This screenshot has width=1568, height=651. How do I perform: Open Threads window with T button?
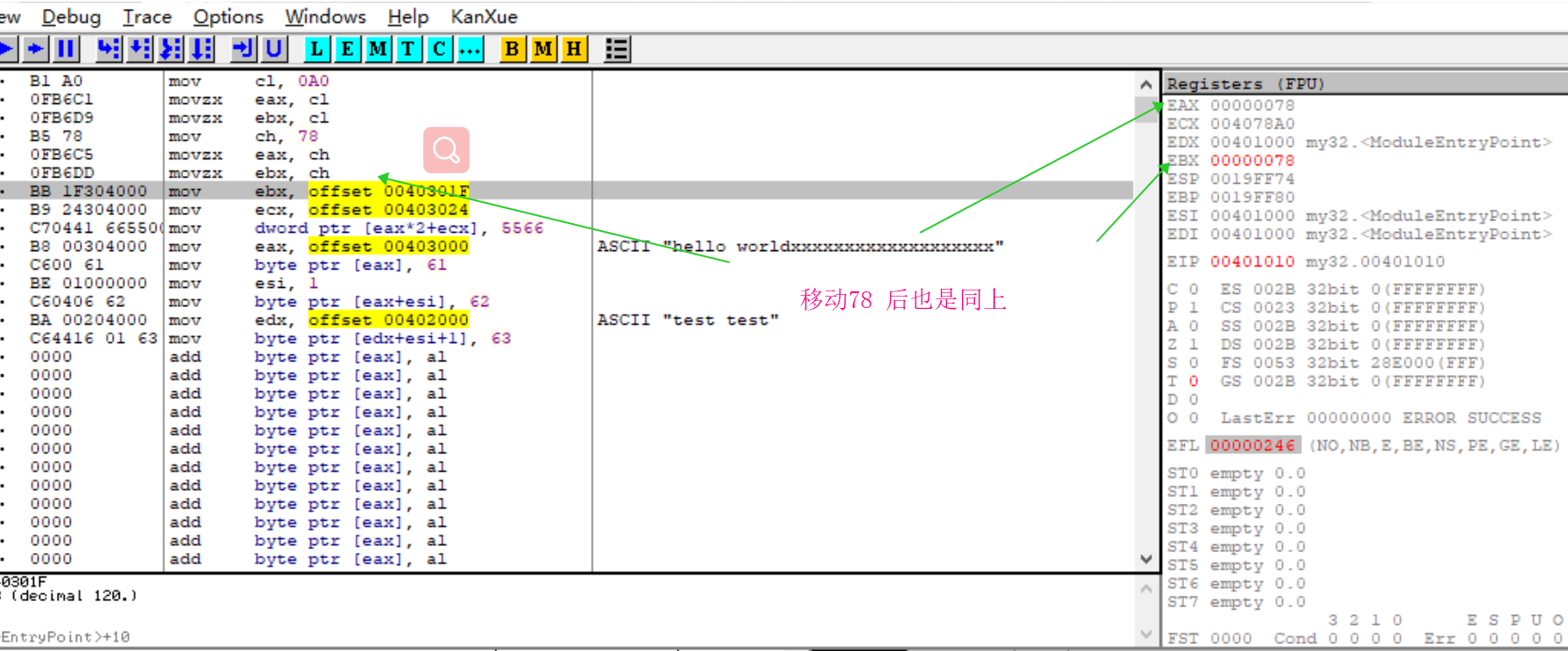[x=408, y=49]
